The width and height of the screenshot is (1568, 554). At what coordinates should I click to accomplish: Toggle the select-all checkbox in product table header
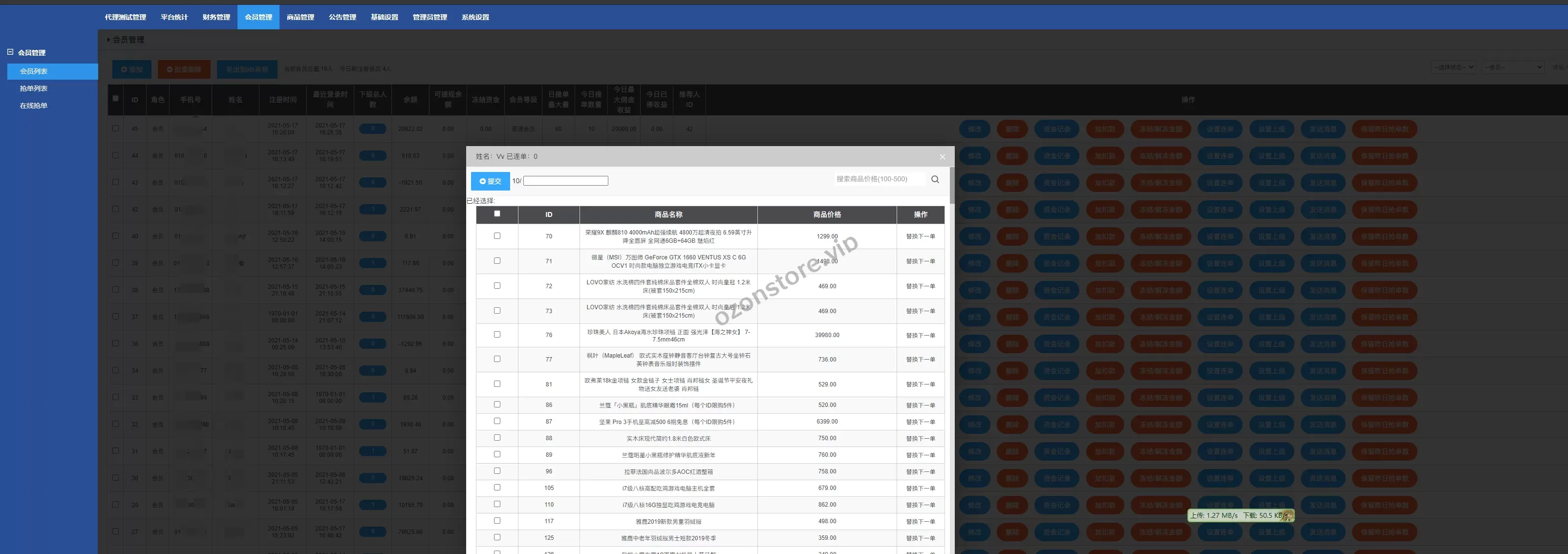coord(497,213)
